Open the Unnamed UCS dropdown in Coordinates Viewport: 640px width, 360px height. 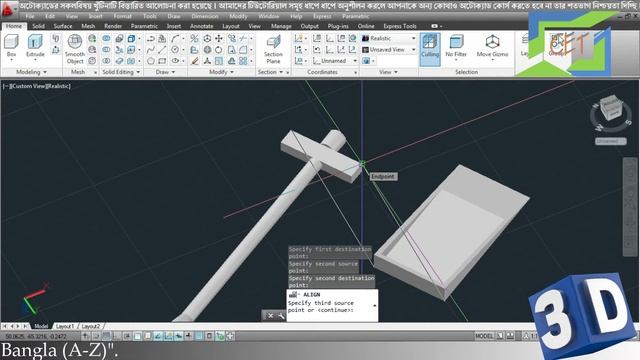pos(335,61)
